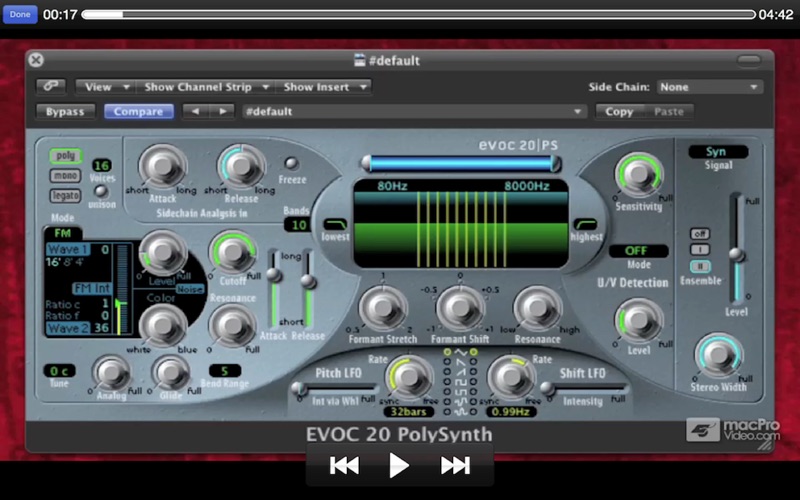Click the Tune 0 c field

[x=59, y=370]
